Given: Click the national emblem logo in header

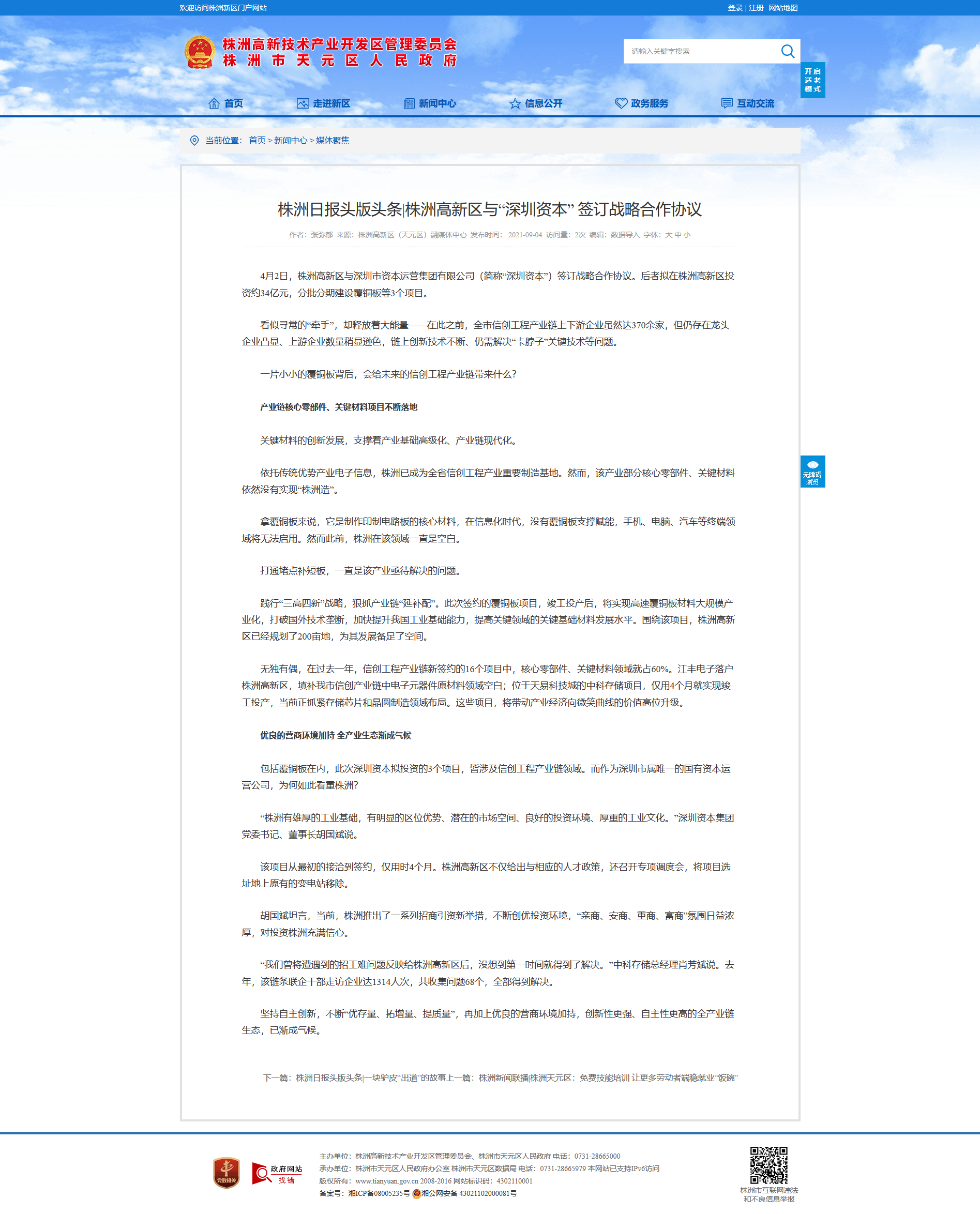Looking at the screenshot, I should [x=200, y=52].
